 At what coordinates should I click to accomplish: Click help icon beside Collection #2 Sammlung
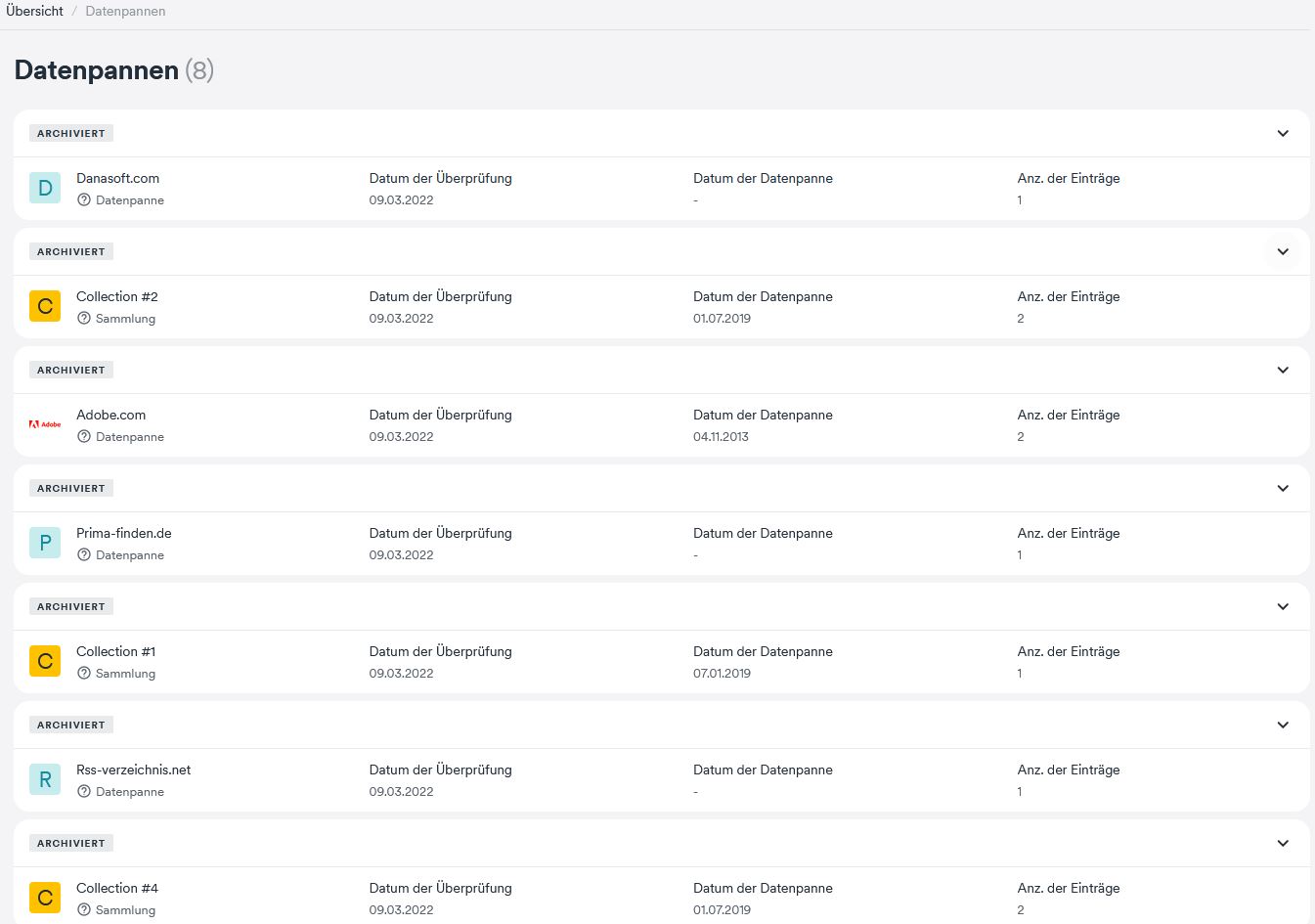pos(84,319)
